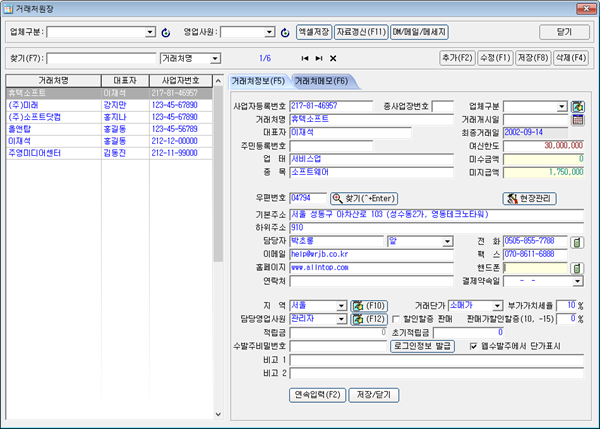Screen dimensions: 600x429
Task: Click the 닫기 button
Action: pyautogui.click(x=564, y=32)
